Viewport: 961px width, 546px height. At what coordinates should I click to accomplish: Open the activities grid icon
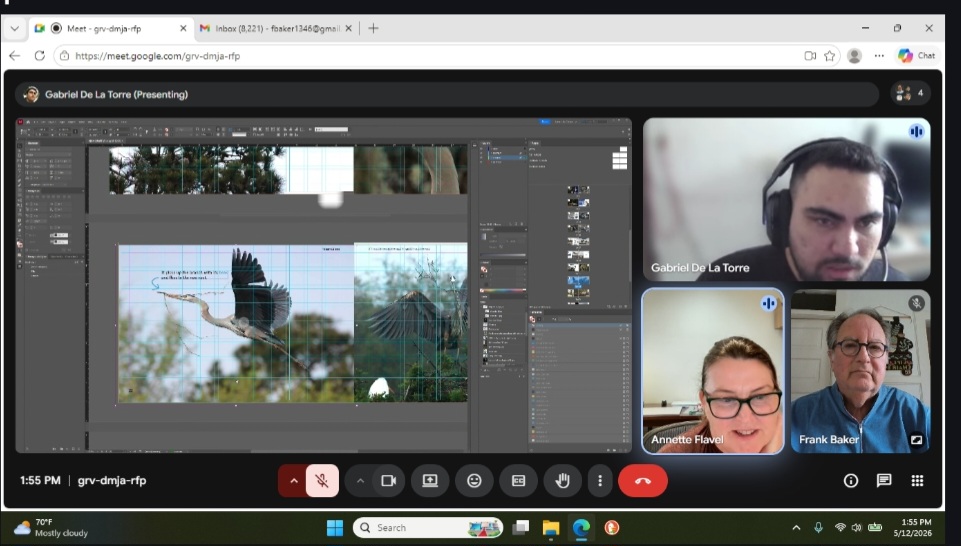click(917, 480)
